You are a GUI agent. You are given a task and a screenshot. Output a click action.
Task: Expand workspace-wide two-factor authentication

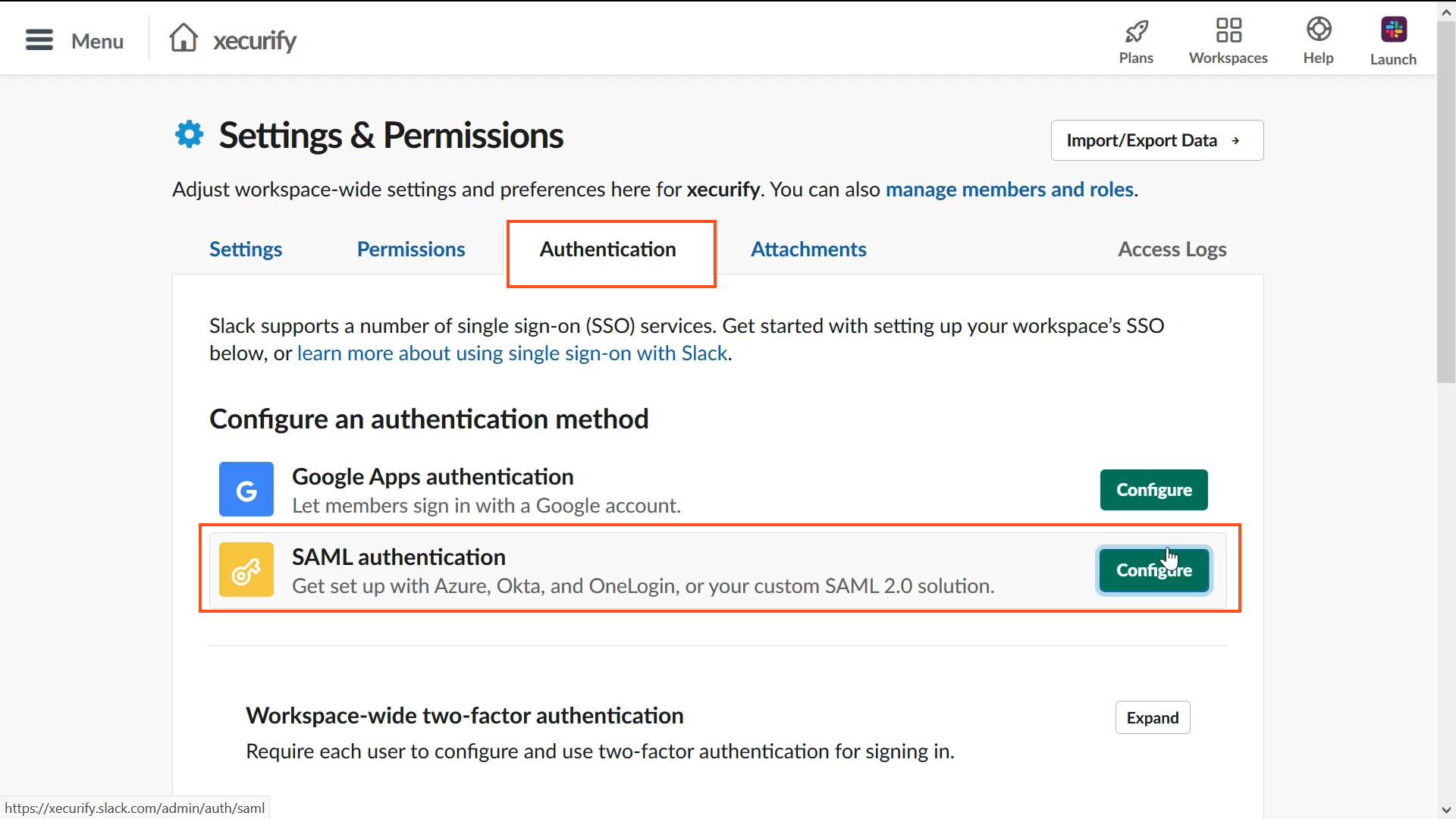coord(1153,717)
